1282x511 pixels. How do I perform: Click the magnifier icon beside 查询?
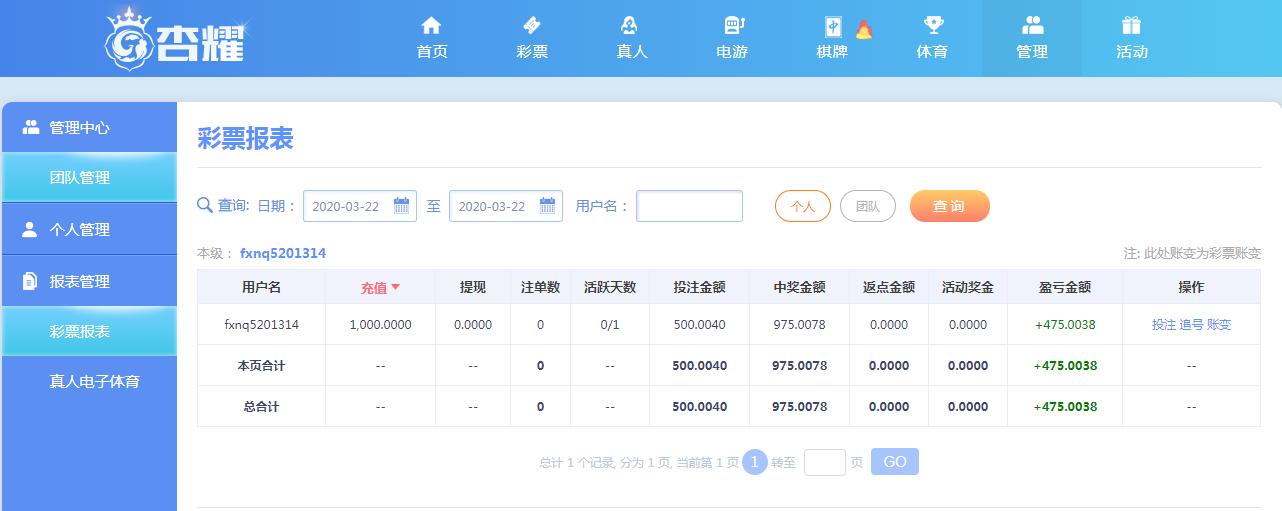[205, 205]
